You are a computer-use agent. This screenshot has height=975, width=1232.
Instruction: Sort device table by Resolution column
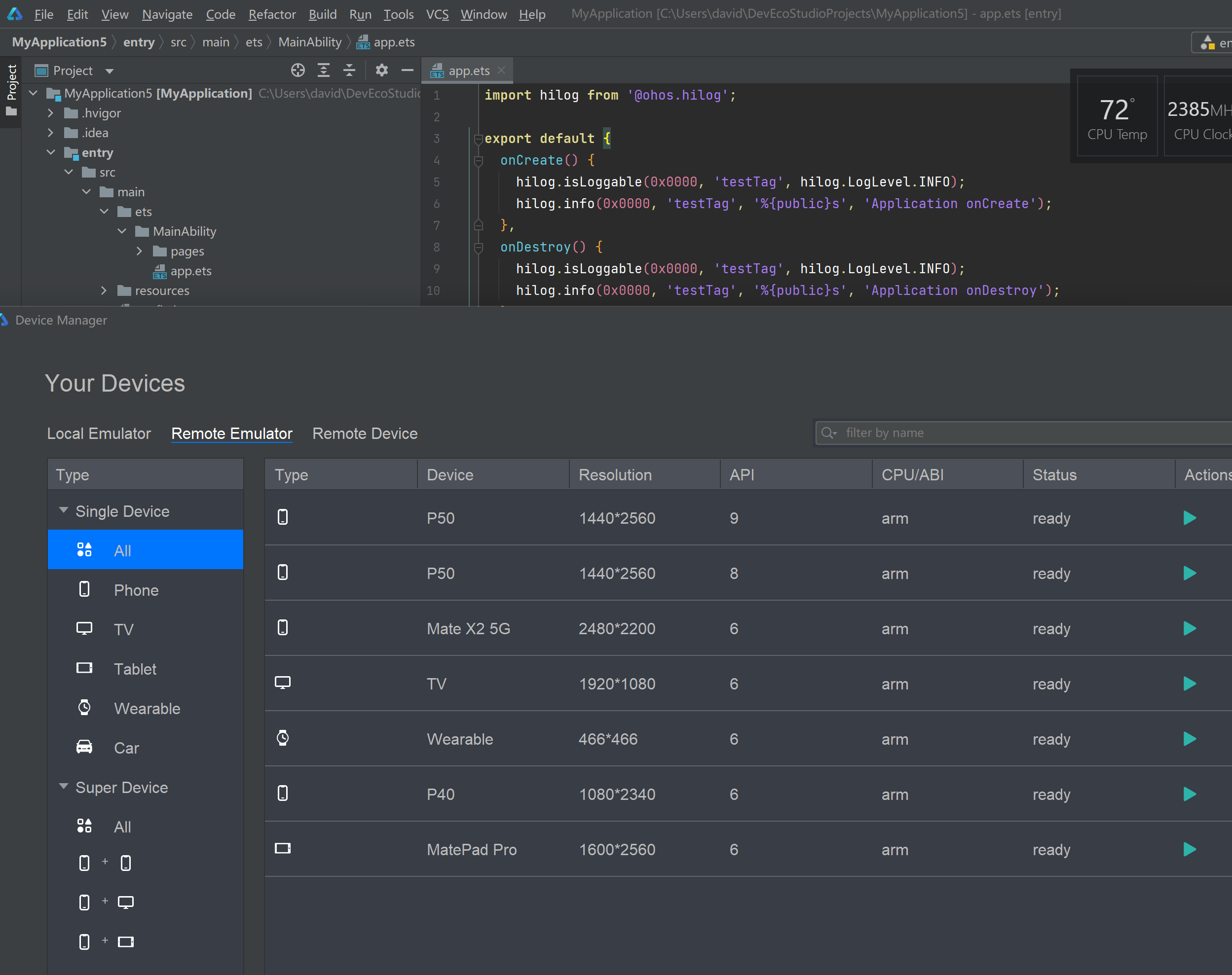645,474
